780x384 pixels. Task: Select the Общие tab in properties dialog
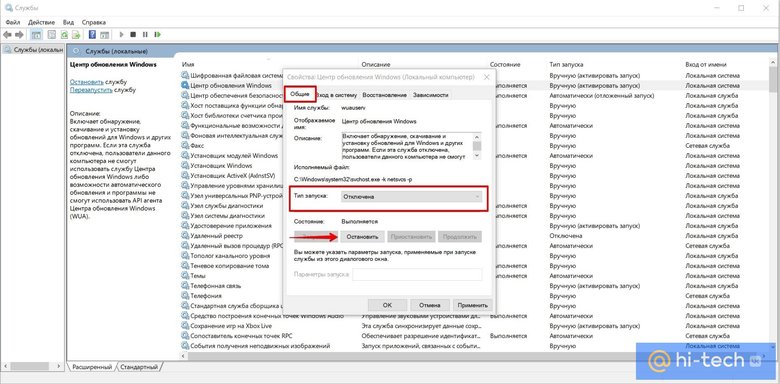click(300, 95)
